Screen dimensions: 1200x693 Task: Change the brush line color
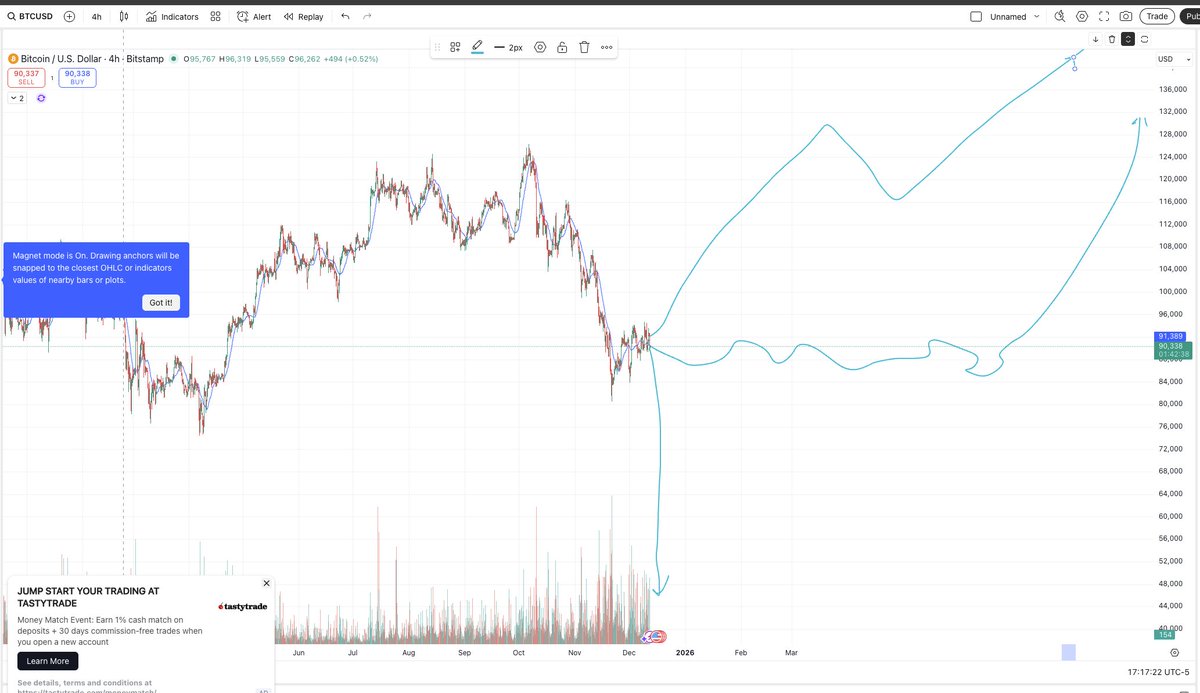coord(477,47)
